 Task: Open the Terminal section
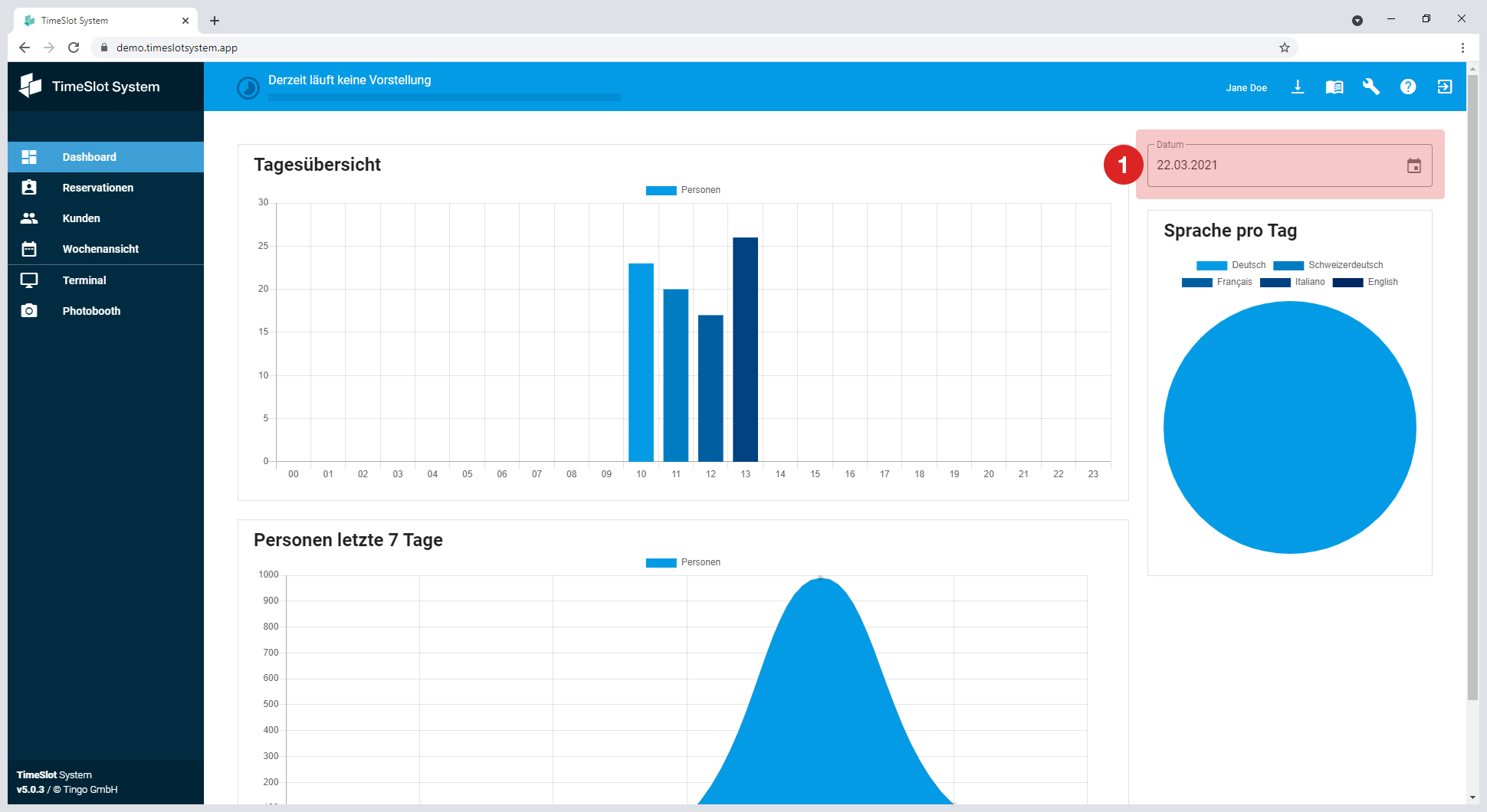(106, 280)
